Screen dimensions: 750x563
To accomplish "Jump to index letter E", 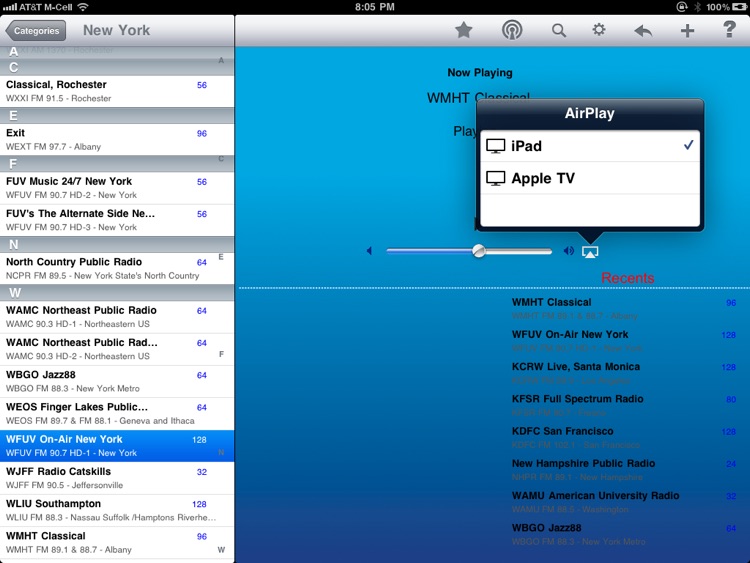I will 221,257.
